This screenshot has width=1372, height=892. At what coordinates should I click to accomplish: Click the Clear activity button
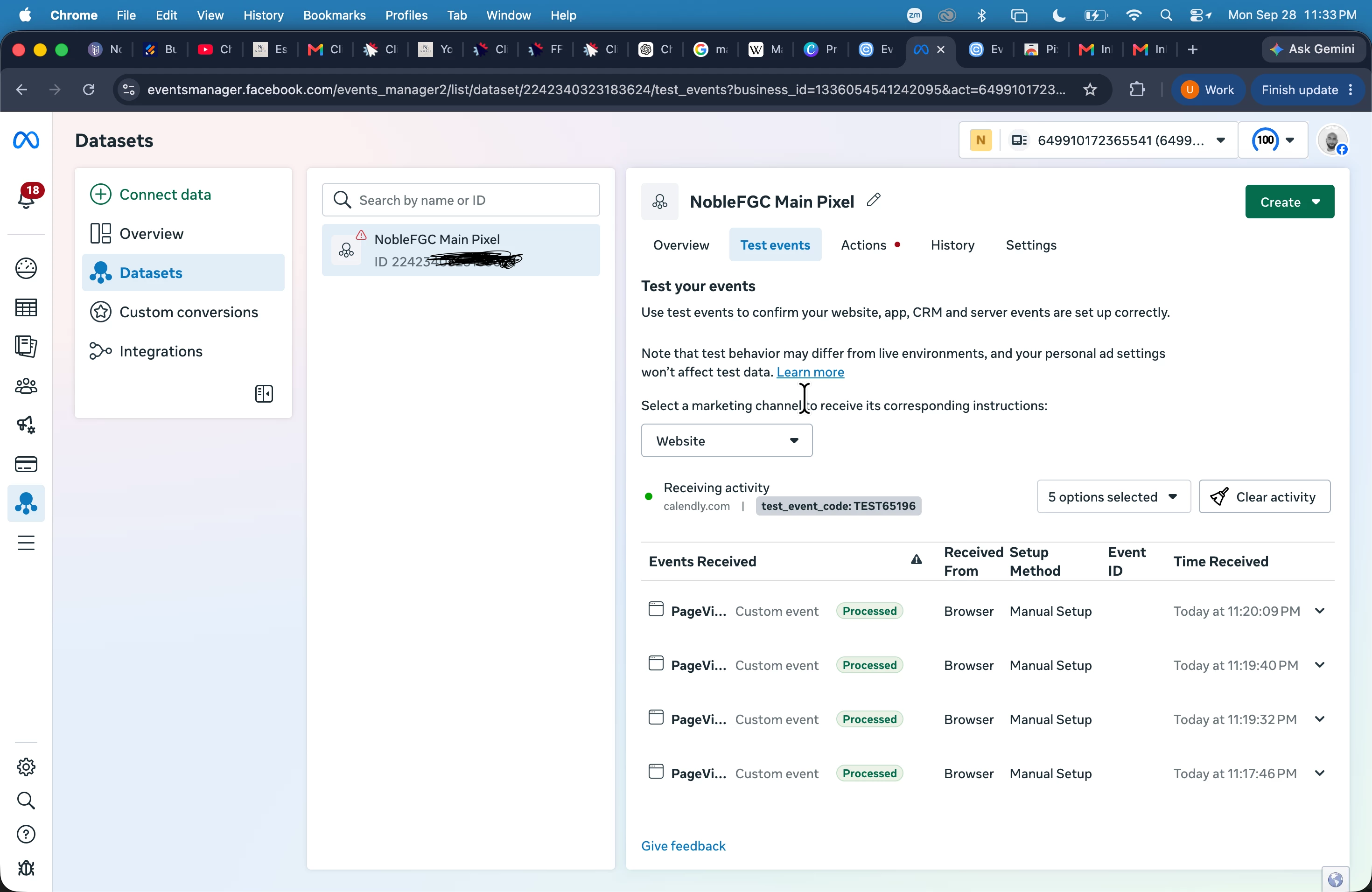coord(1265,497)
